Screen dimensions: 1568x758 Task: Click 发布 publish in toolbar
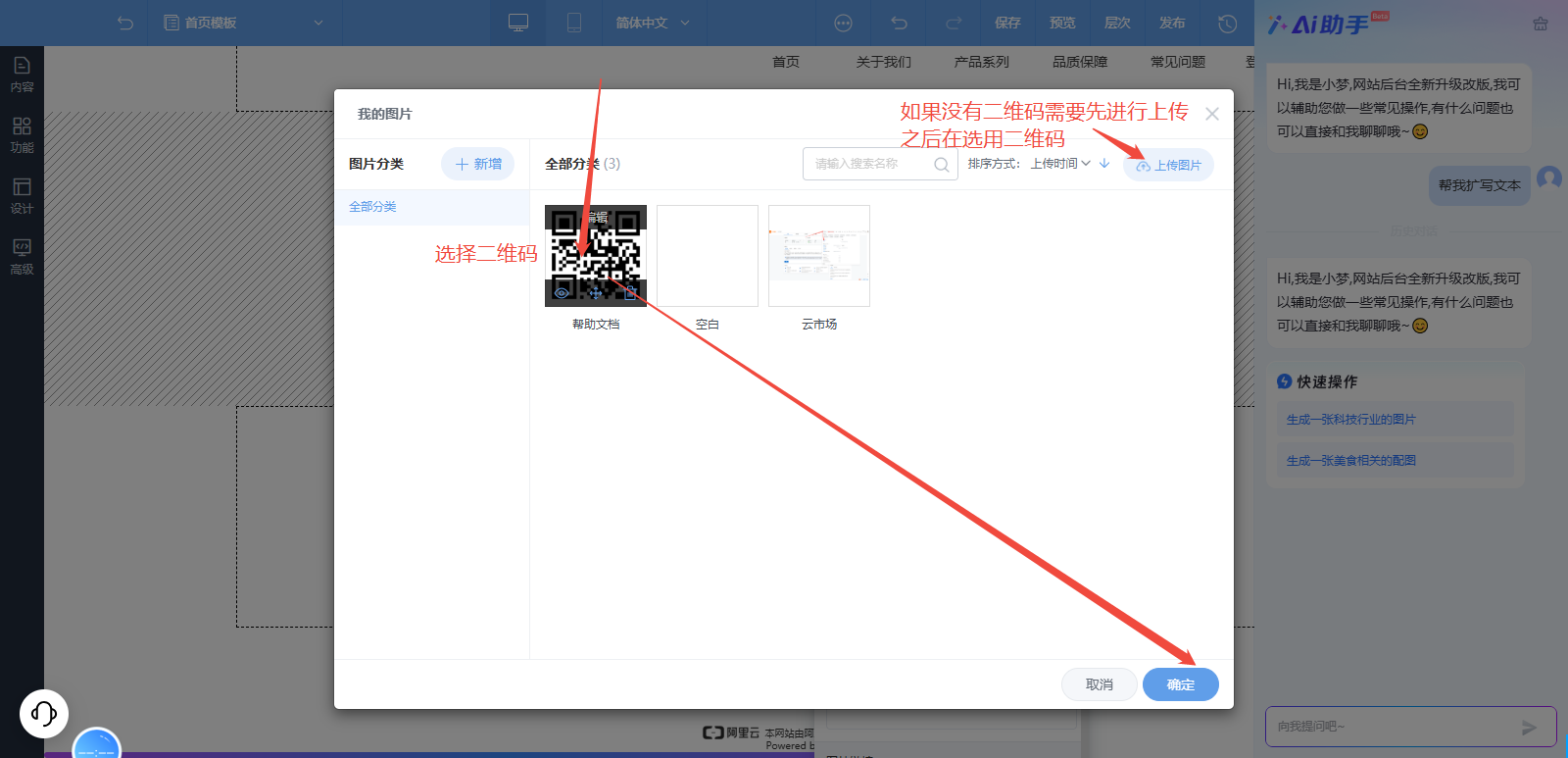(1172, 23)
